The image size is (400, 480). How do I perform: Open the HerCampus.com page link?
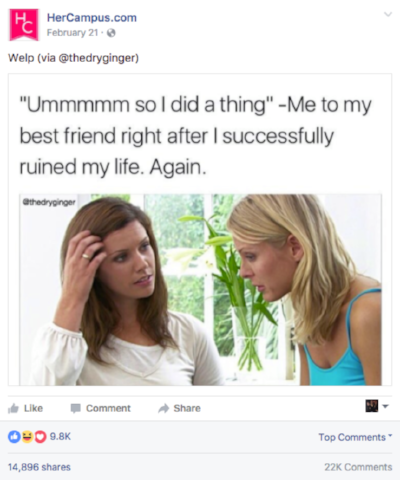[92, 18]
